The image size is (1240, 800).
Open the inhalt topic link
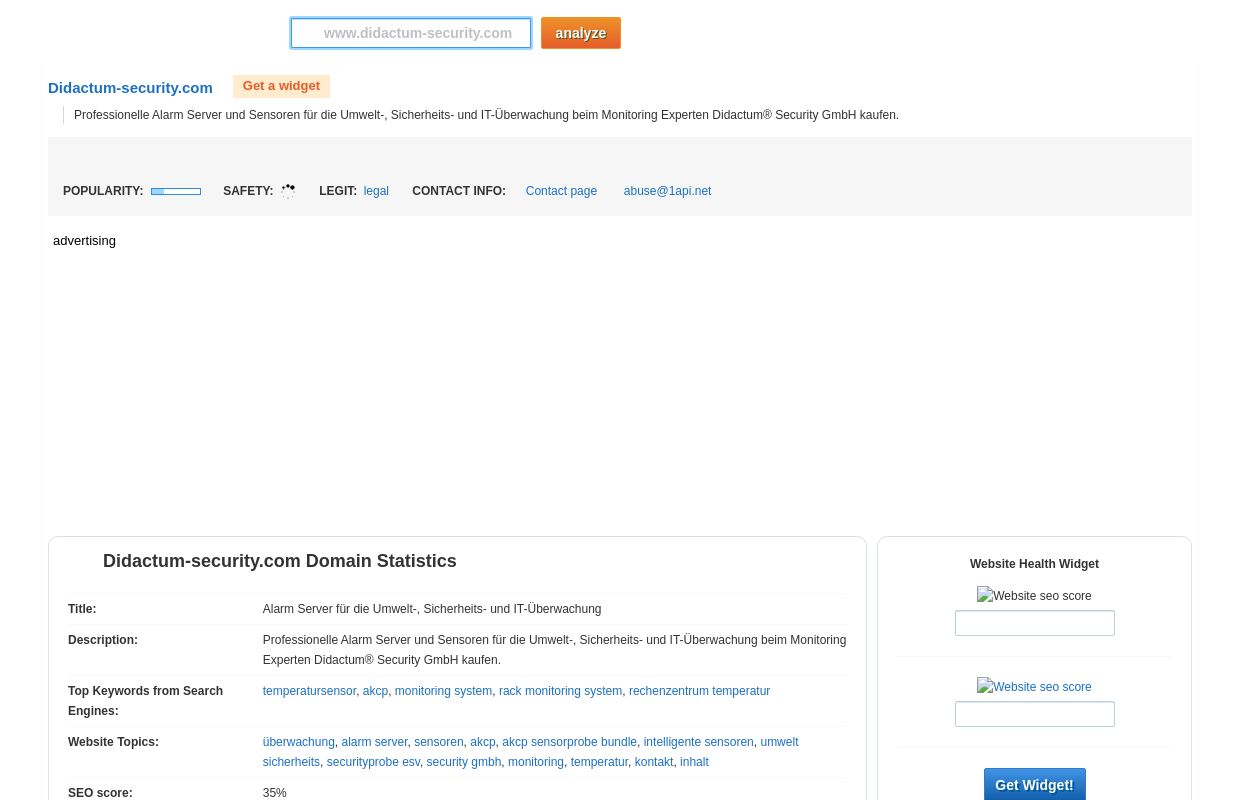coord(694,762)
